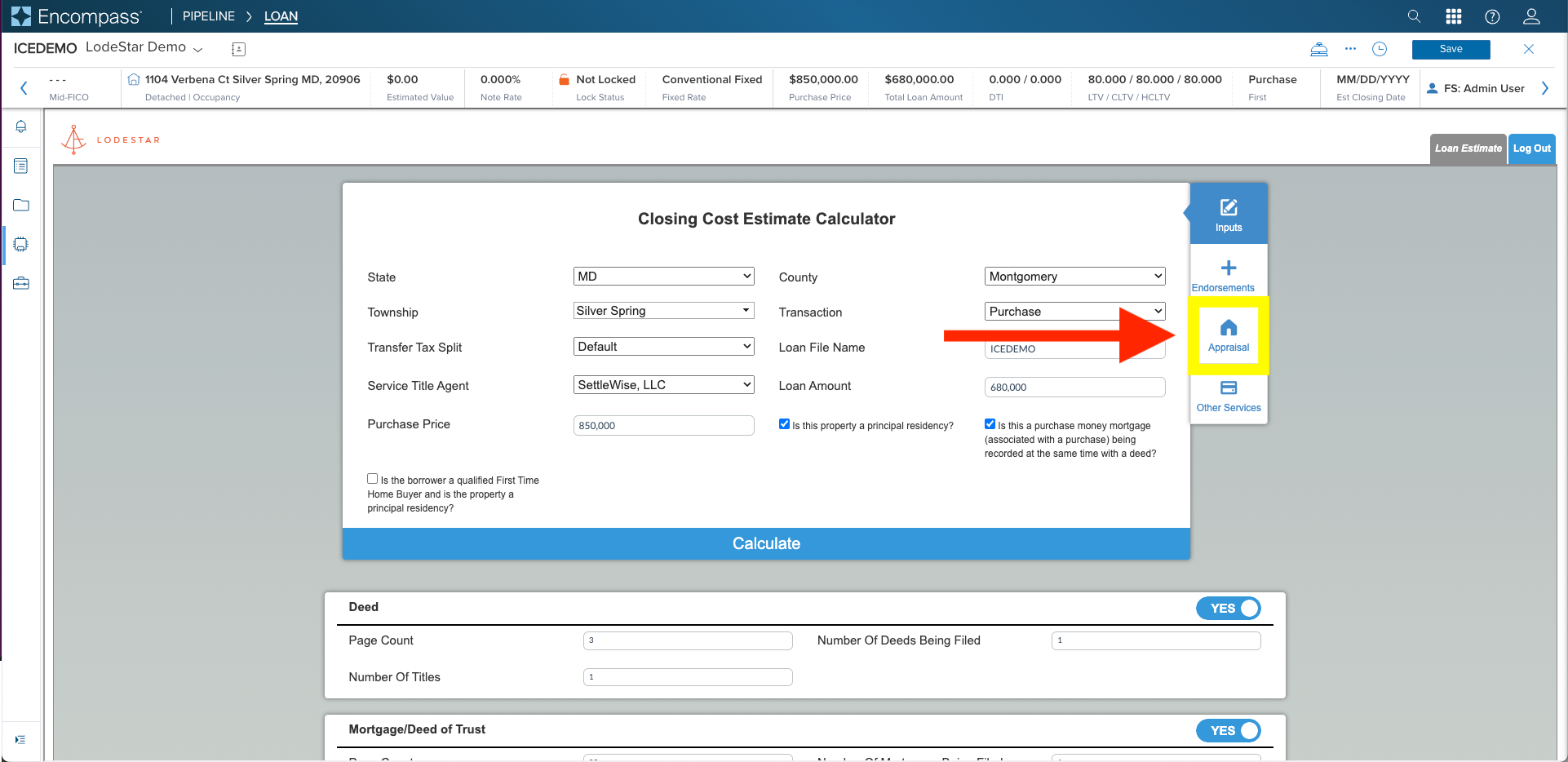Open the Other Services panel

coord(1229,397)
